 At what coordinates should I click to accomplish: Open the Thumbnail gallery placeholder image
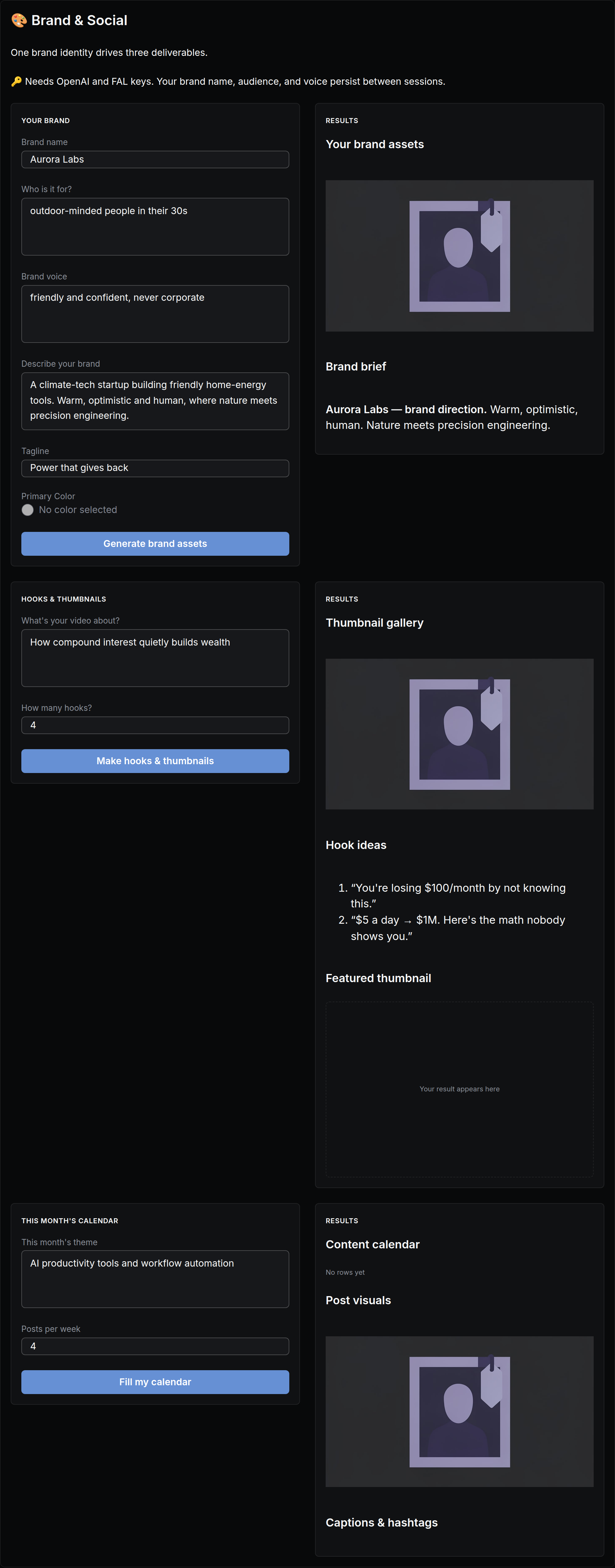pyautogui.click(x=459, y=734)
